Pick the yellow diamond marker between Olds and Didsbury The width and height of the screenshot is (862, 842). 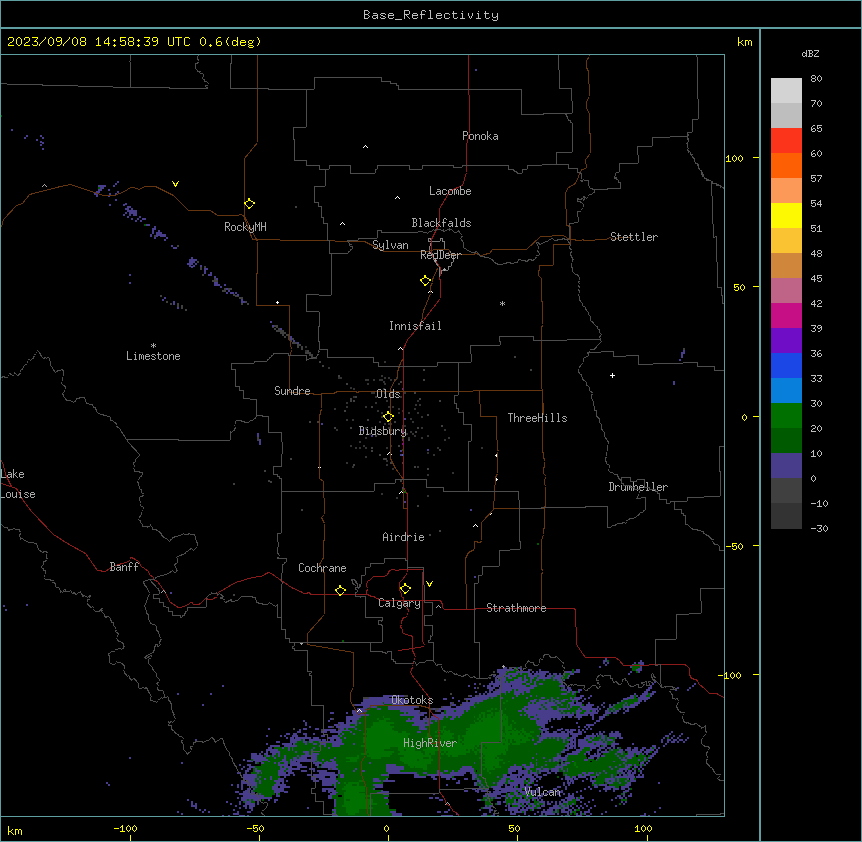[388, 417]
